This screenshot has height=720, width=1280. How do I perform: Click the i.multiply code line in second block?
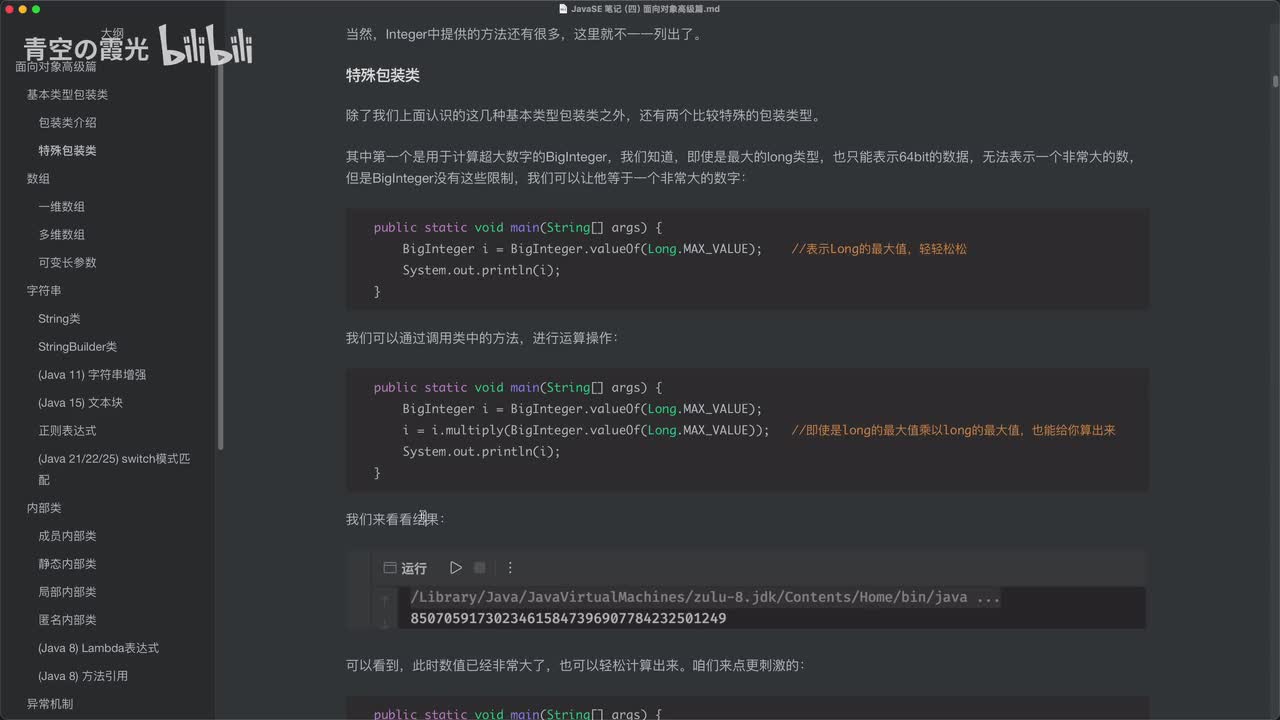tap(586, 430)
